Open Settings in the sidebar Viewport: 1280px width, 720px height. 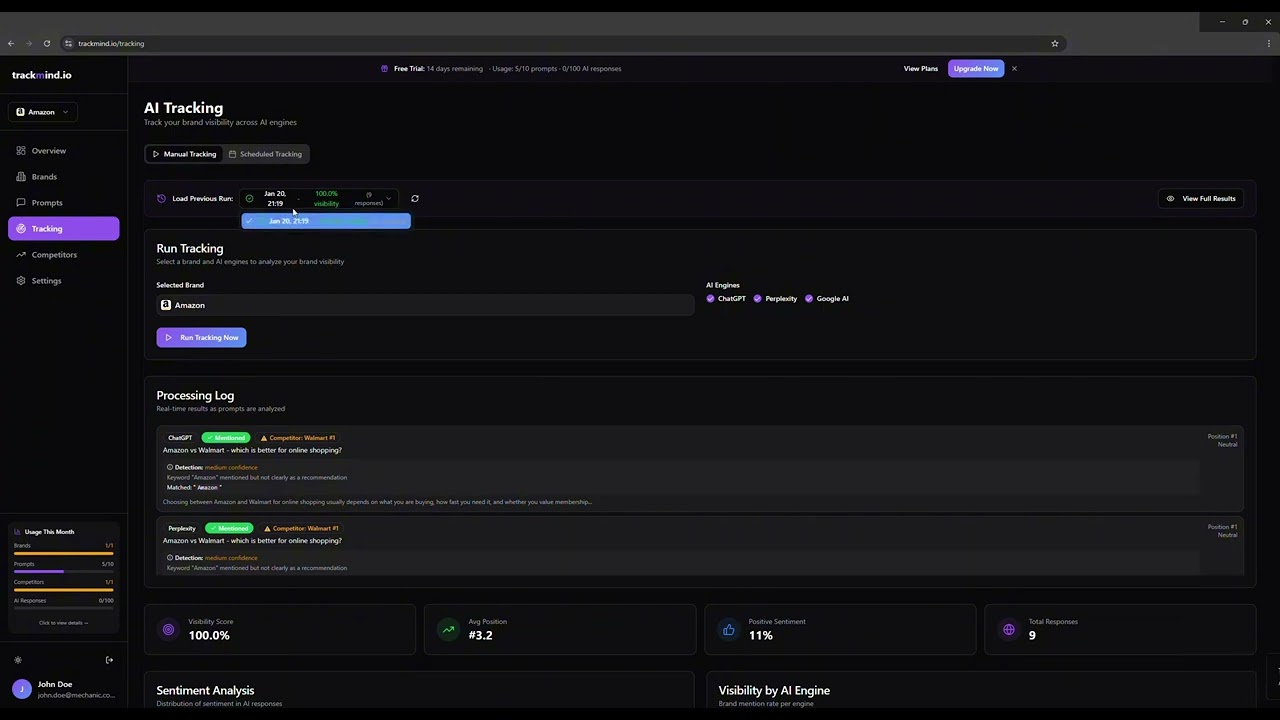(63, 281)
